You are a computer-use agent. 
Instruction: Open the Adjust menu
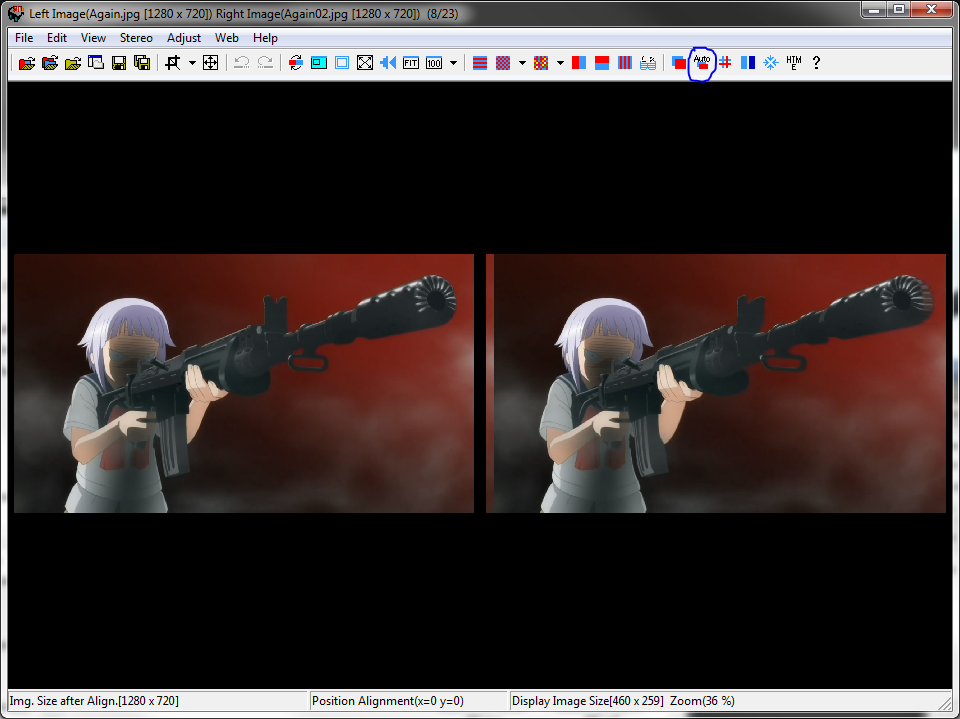coord(184,38)
